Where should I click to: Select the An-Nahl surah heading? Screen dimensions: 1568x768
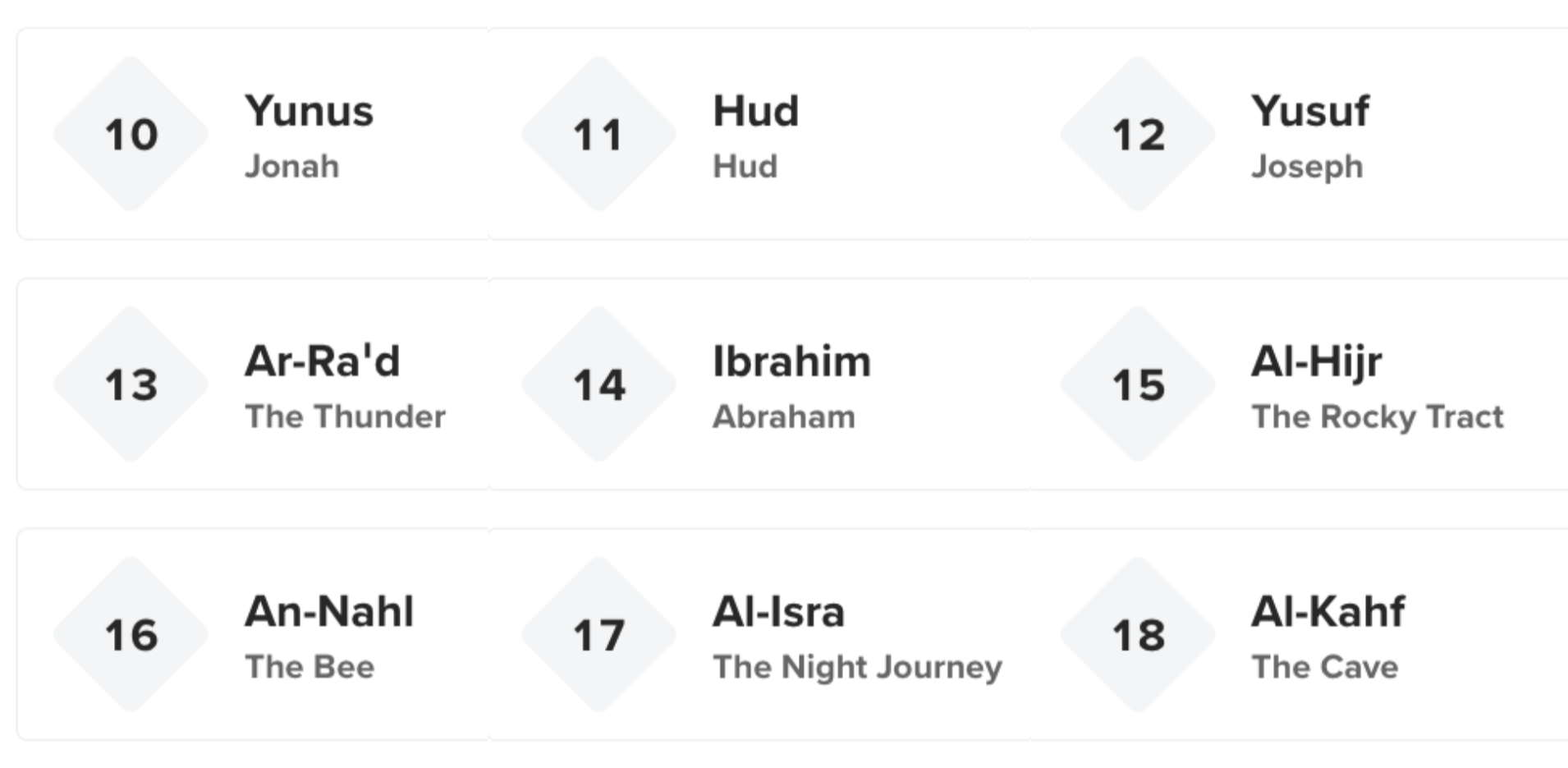coord(329,612)
